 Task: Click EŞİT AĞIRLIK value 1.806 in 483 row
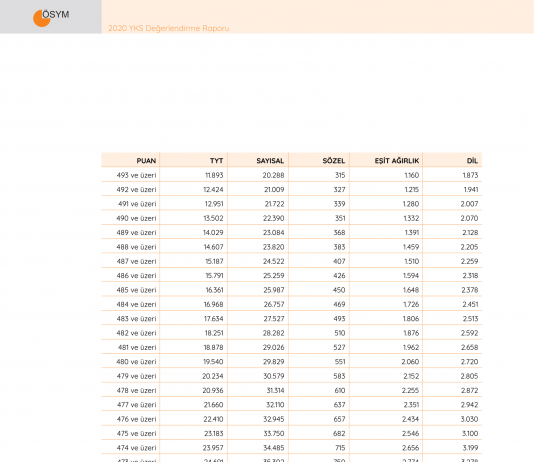[x=411, y=319]
